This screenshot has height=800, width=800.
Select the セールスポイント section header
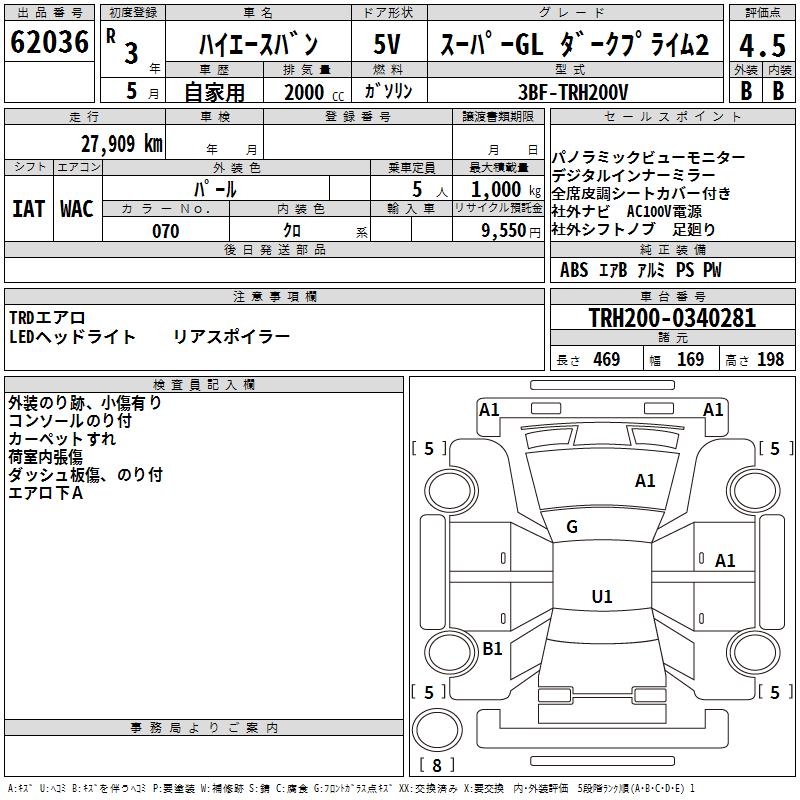coord(672,116)
